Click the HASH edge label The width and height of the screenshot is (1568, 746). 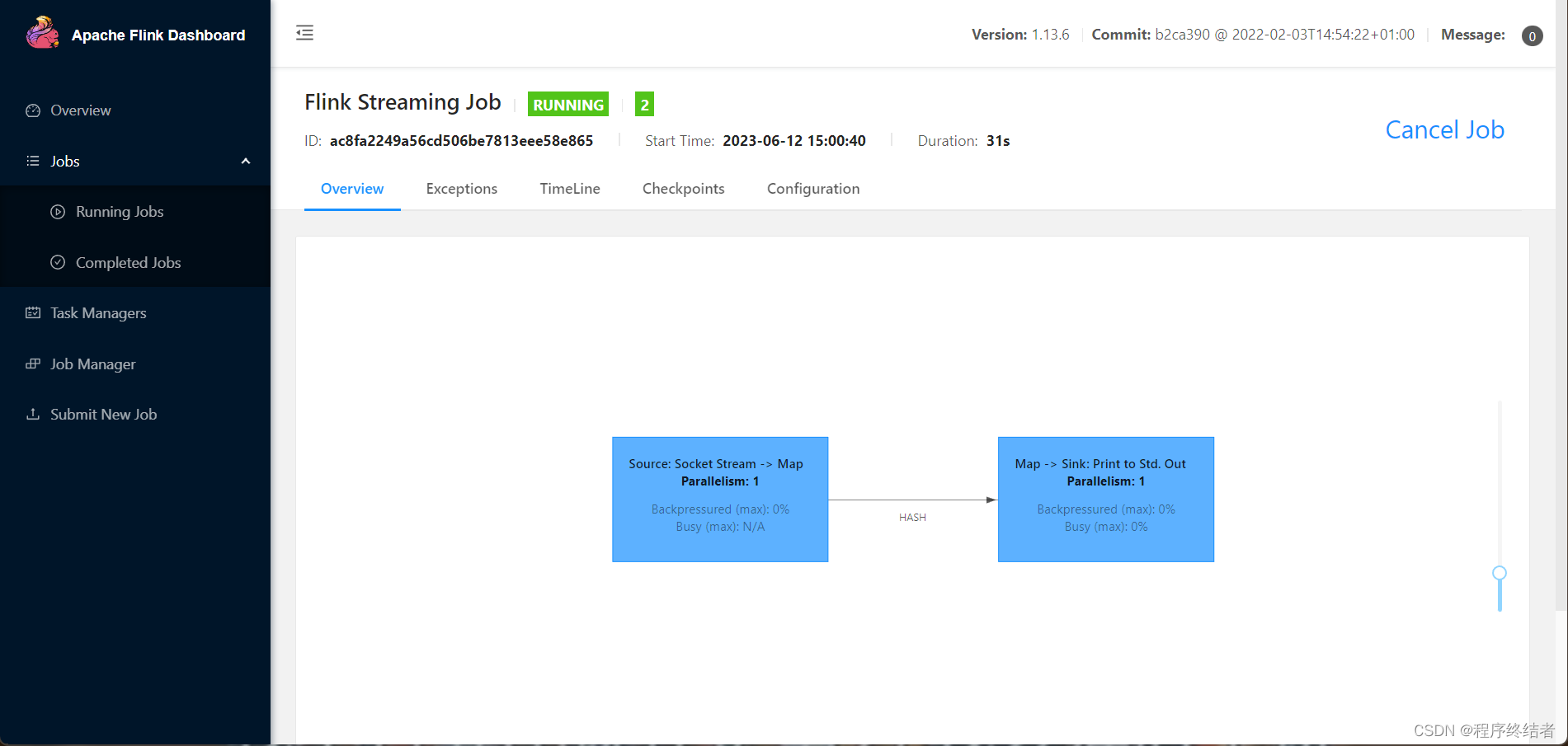click(x=912, y=518)
